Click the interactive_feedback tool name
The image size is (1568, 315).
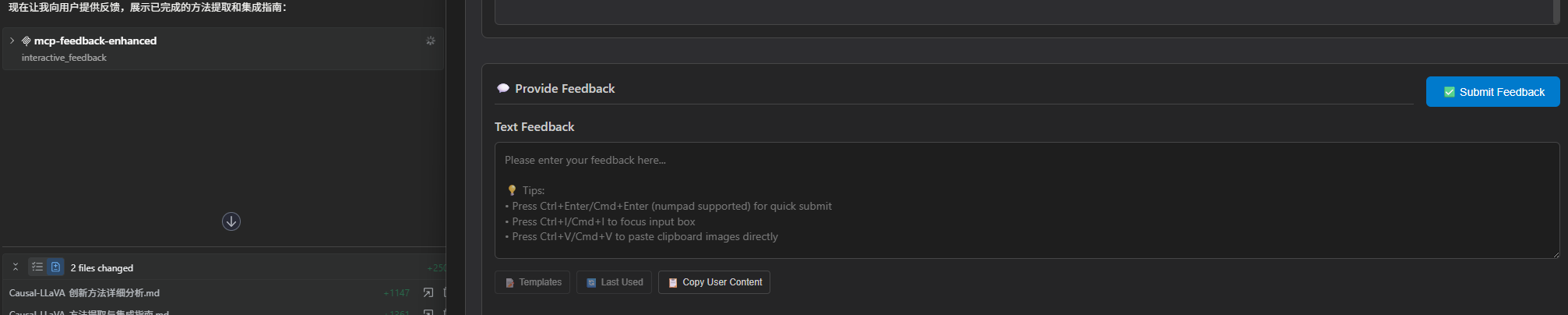click(x=64, y=58)
